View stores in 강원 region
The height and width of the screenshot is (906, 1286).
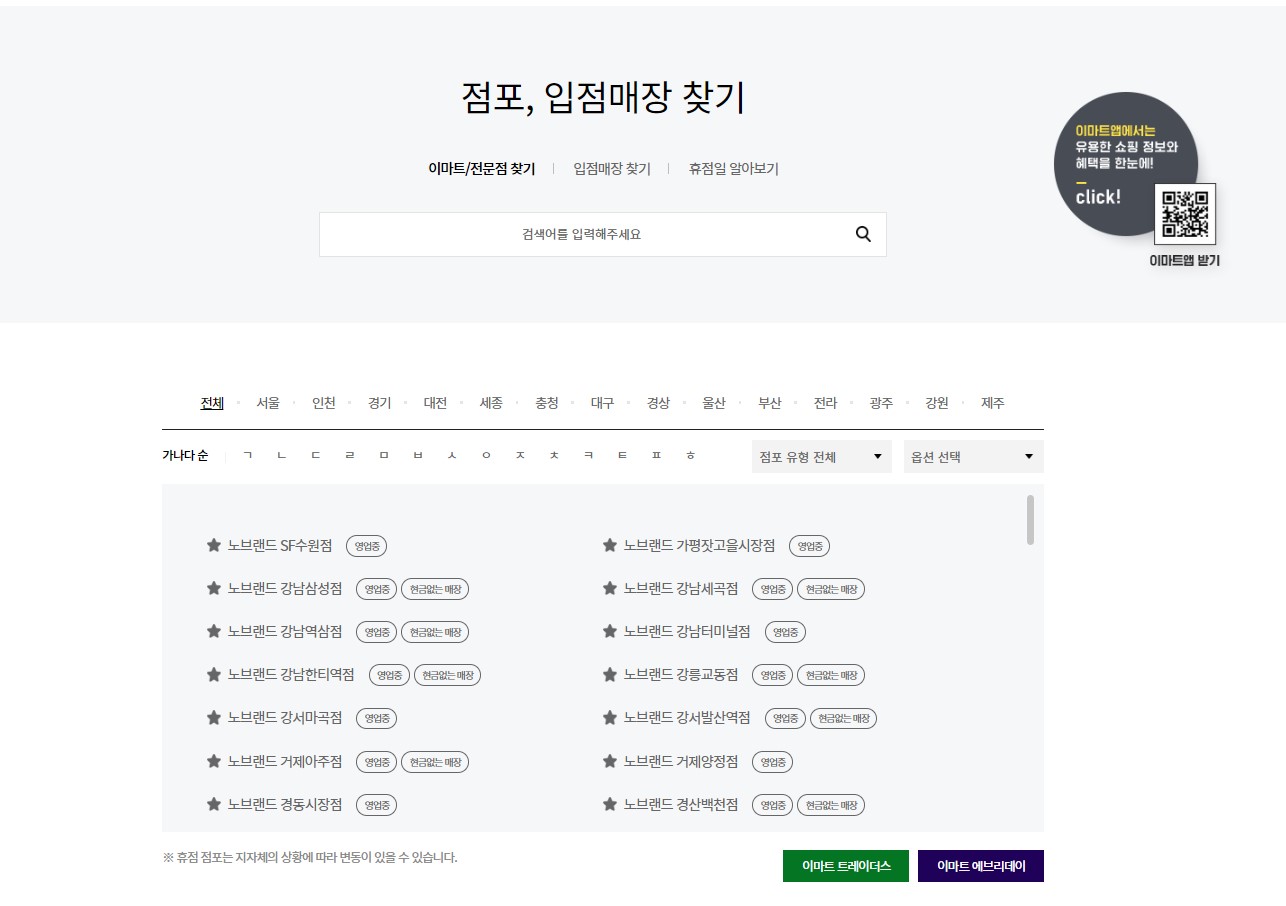[x=936, y=403]
